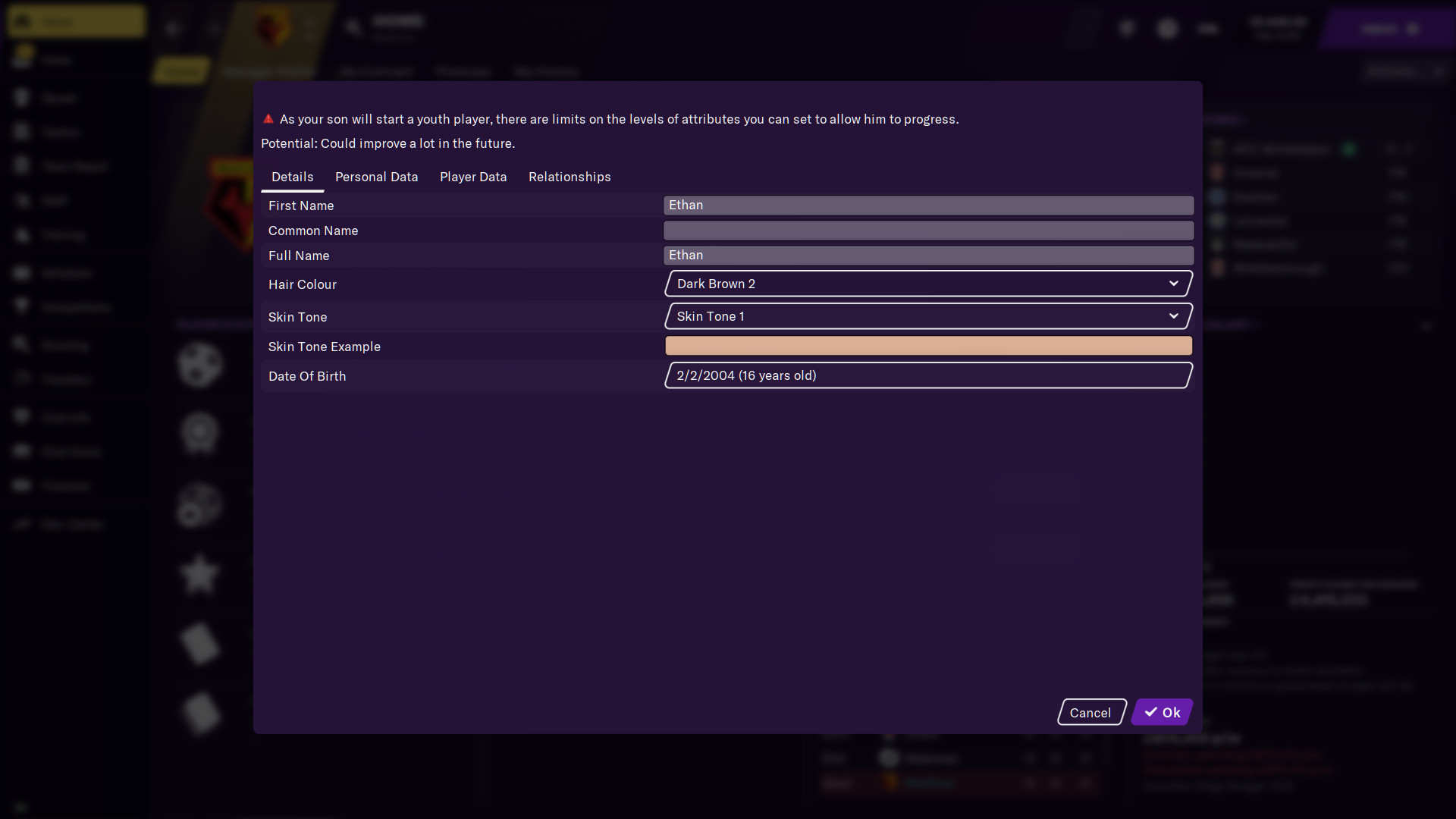Click the Skin Tone Example colour bar
Image resolution: width=1456 pixels, height=819 pixels.
pyautogui.click(x=927, y=346)
